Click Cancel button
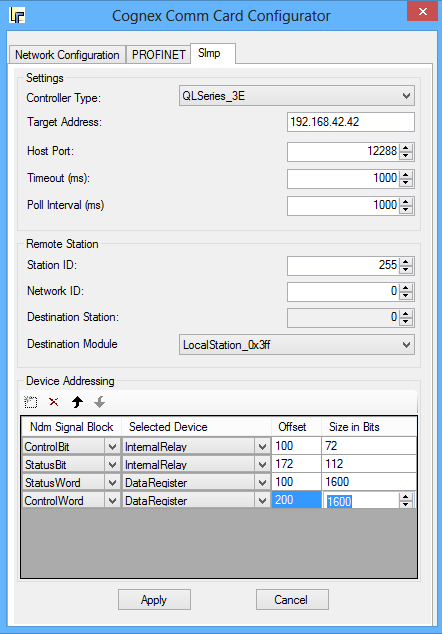 point(292,600)
